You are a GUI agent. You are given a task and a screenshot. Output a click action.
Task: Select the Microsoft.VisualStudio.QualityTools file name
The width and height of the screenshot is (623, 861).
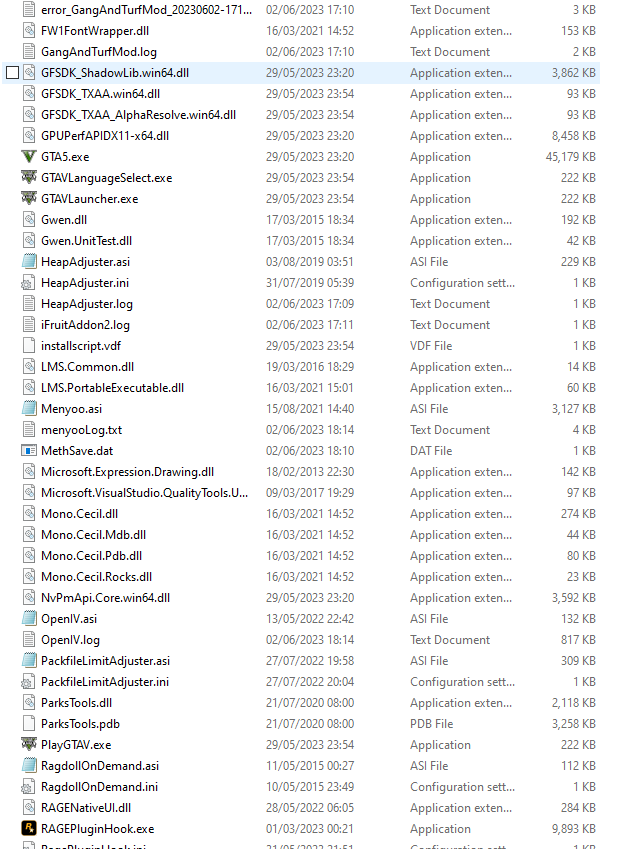pos(144,493)
